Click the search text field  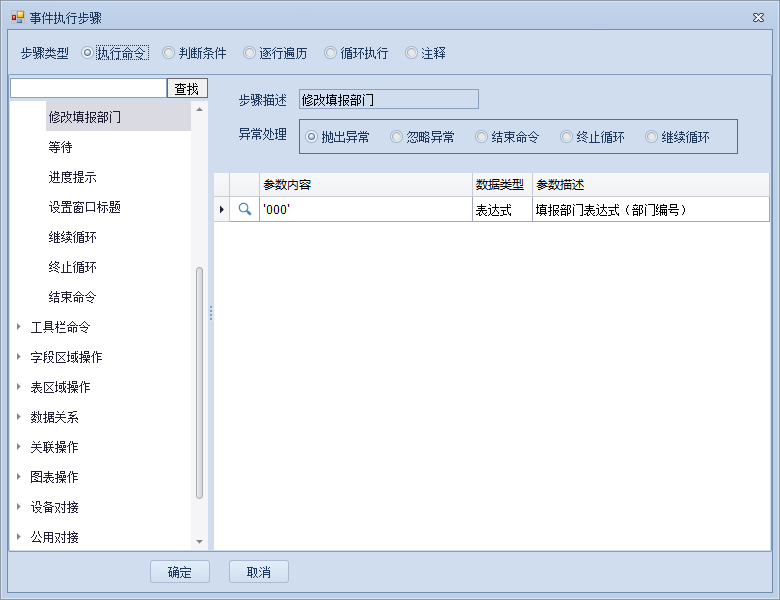click(x=87, y=89)
